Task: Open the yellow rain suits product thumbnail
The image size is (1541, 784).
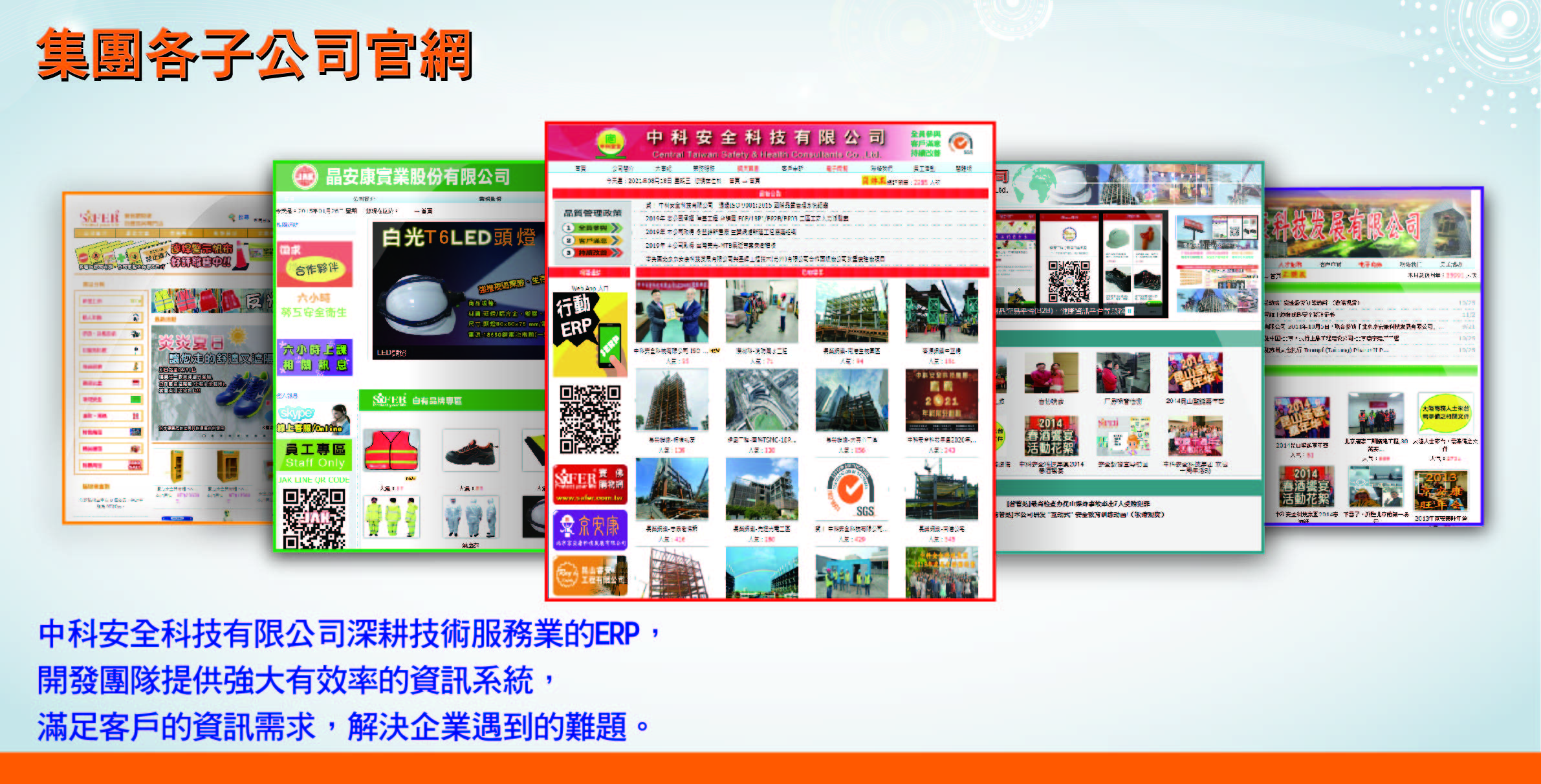Action: pos(391,517)
